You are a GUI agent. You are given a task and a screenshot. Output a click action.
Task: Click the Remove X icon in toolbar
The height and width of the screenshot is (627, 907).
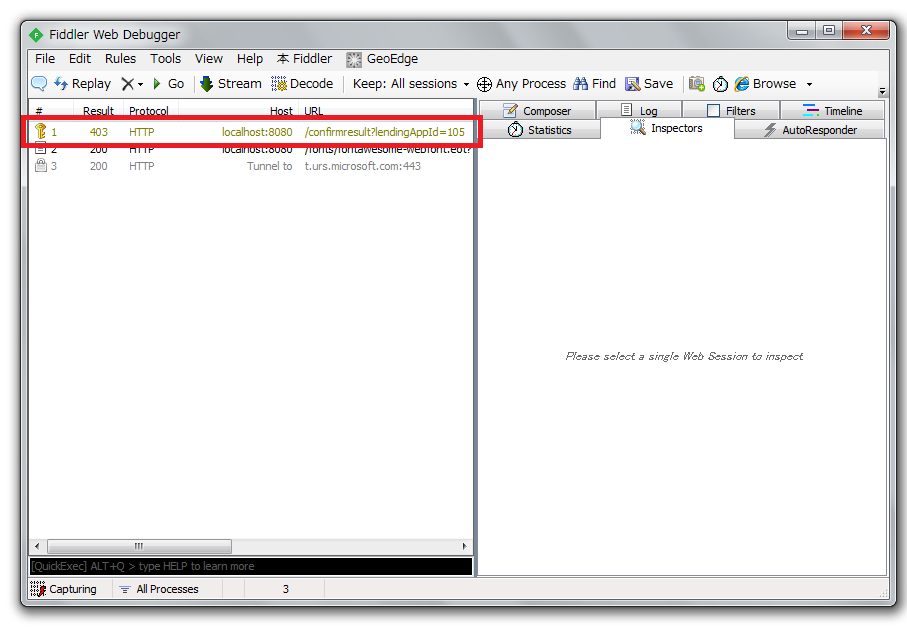click(127, 84)
